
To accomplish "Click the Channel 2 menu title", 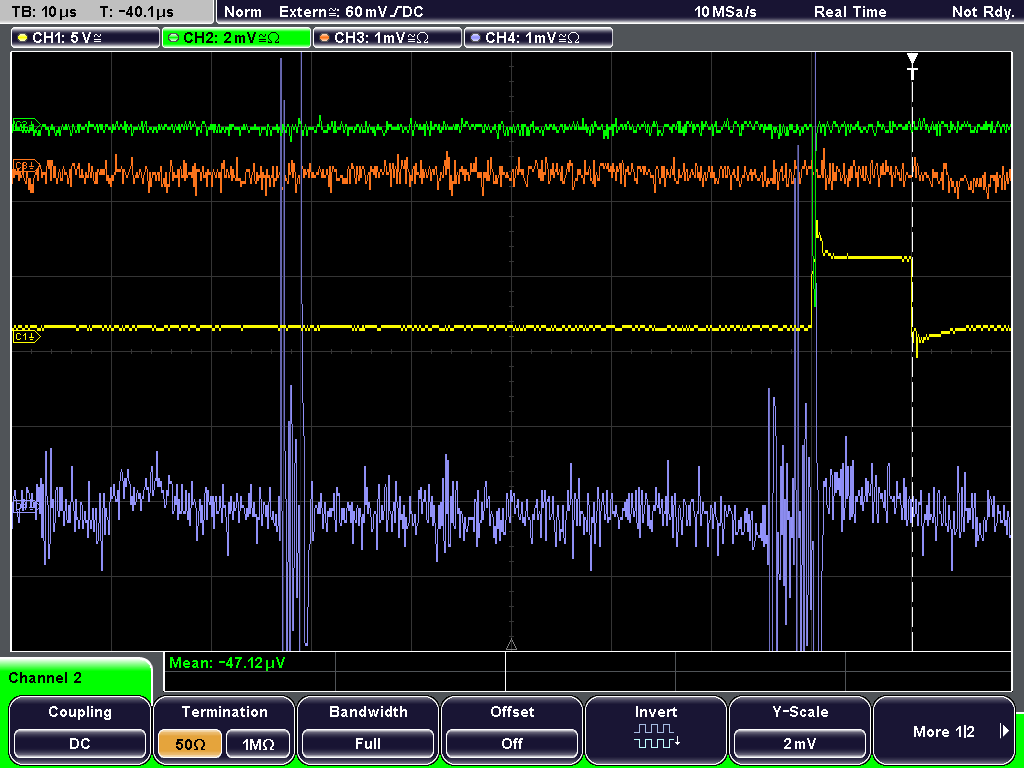I will point(45,678).
